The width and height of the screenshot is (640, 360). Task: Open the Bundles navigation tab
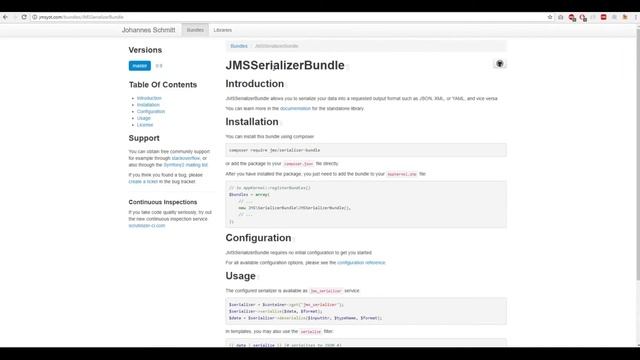(195, 30)
